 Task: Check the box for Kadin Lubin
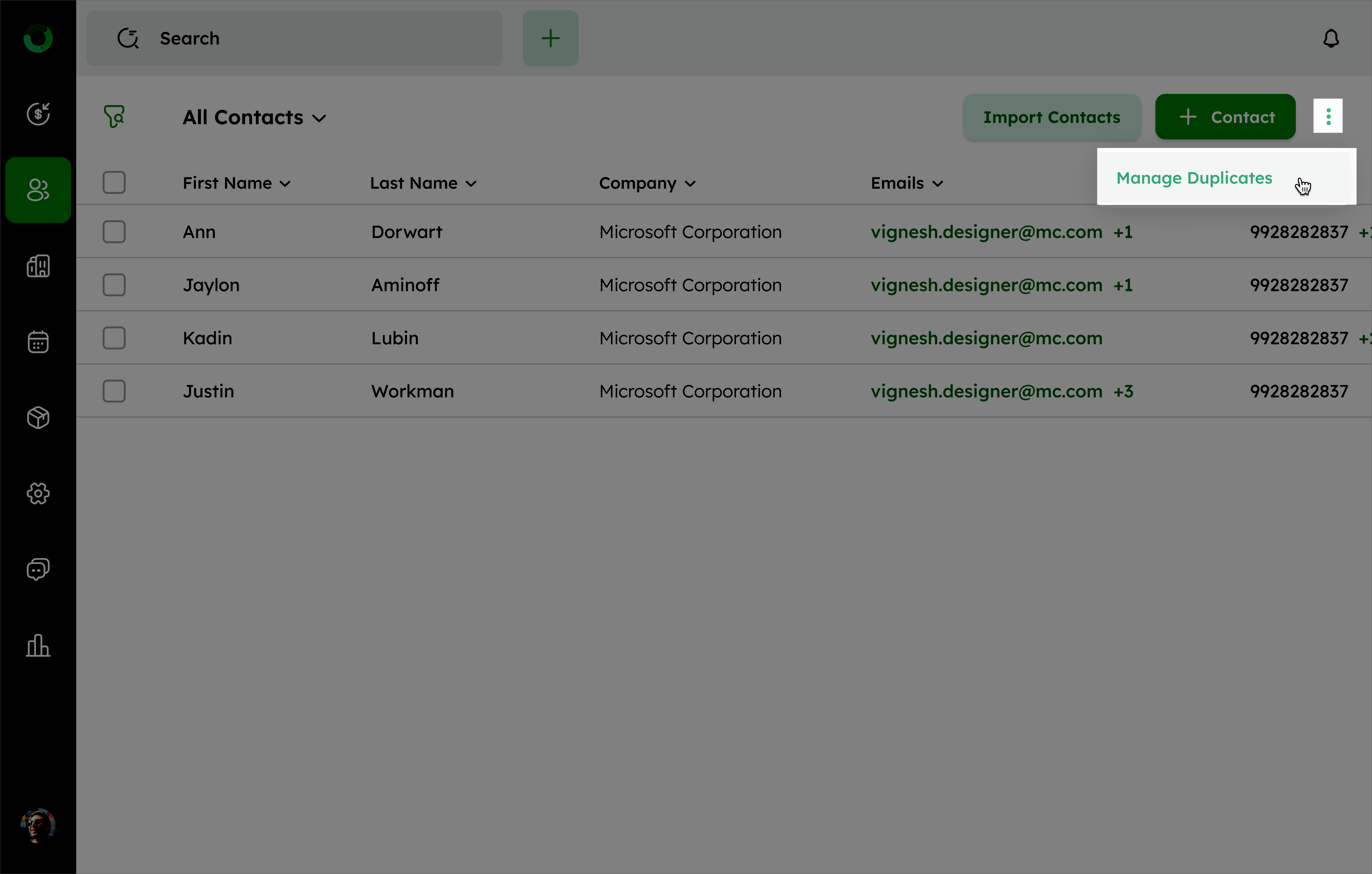[x=114, y=338]
